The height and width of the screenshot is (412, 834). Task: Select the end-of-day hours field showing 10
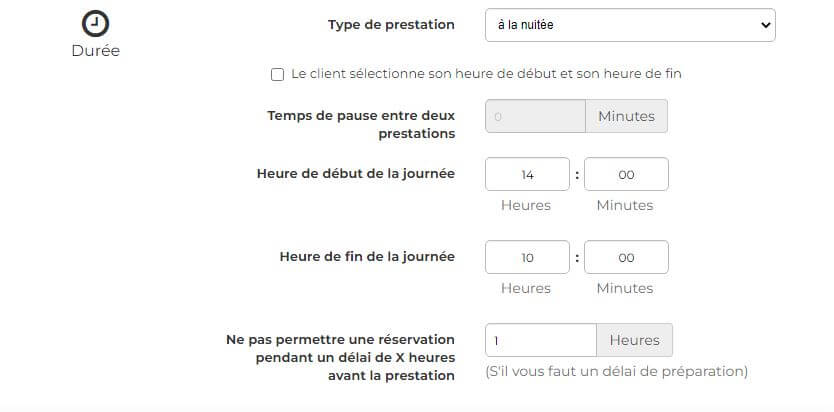(527, 257)
